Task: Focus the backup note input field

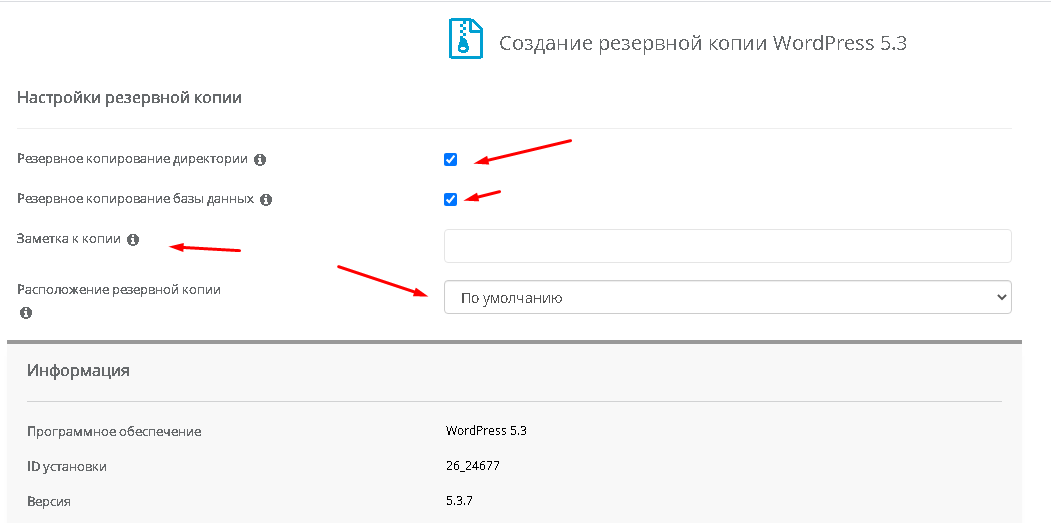Action: tap(727, 246)
